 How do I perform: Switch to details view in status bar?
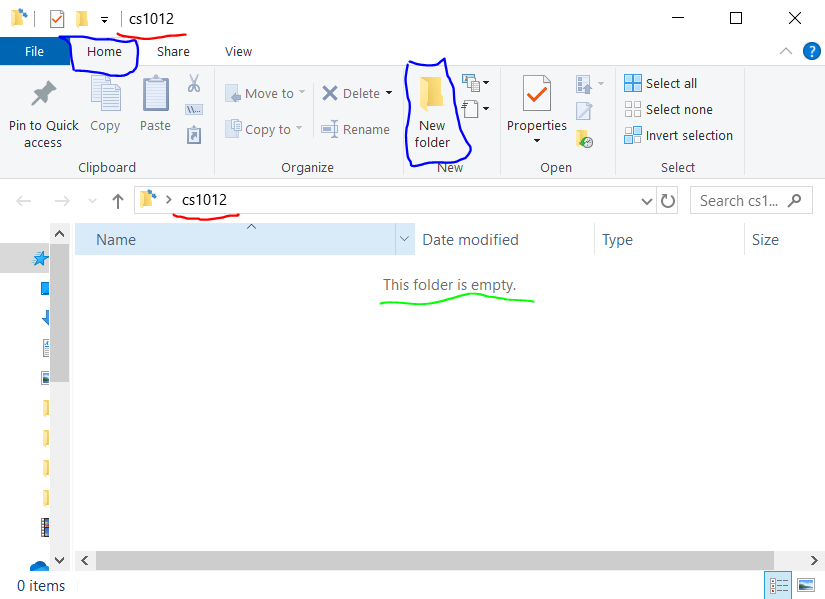point(778,585)
